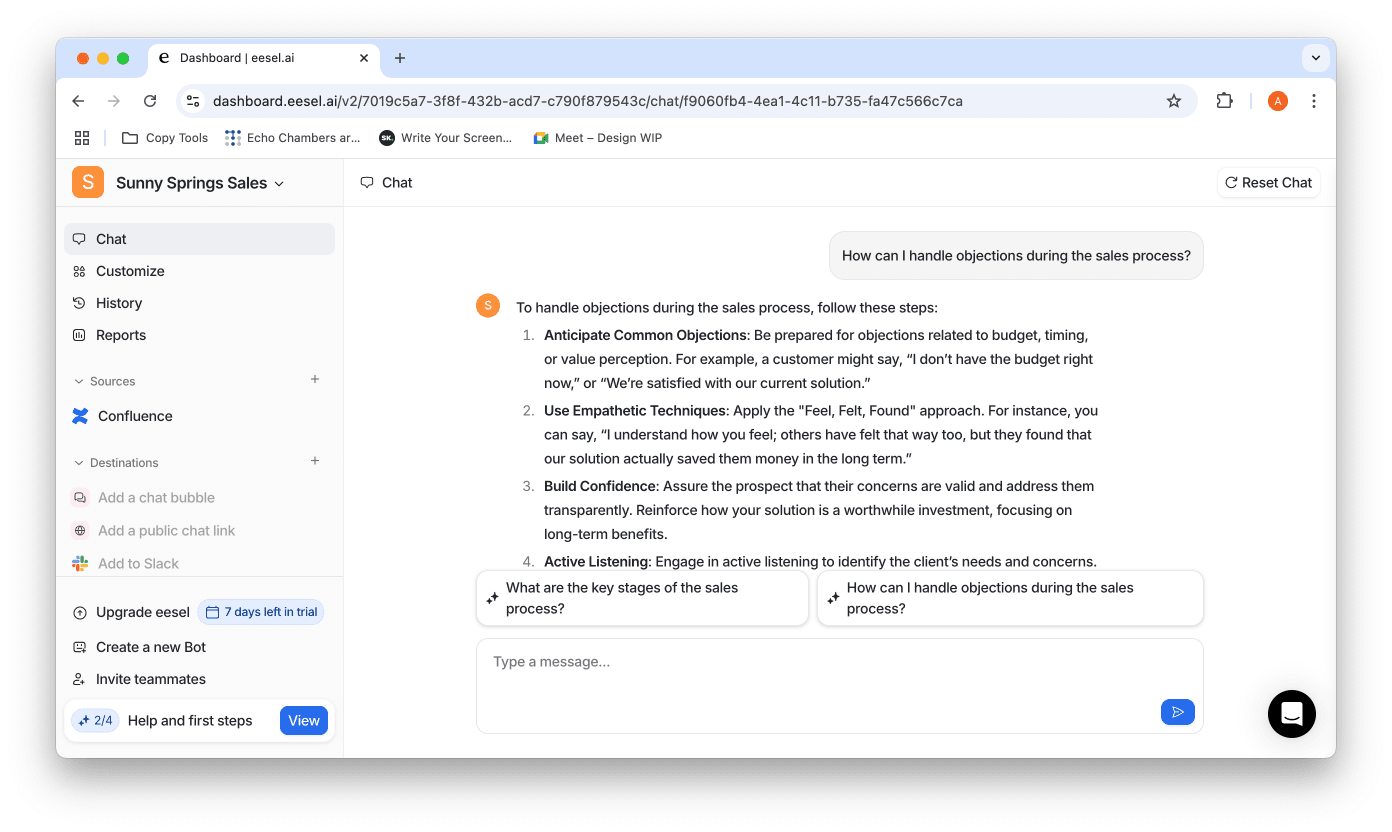Open the Write Your Screen bookmark
The width and height of the screenshot is (1392, 832).
446,138
